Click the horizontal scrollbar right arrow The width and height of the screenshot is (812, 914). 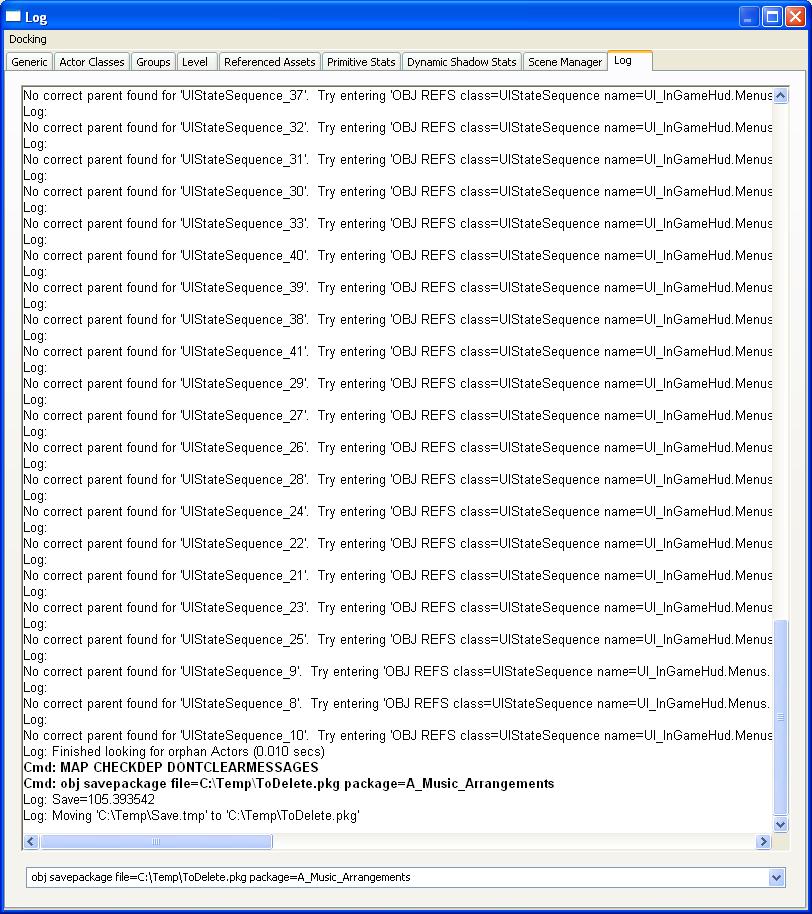tap(763, 842)
